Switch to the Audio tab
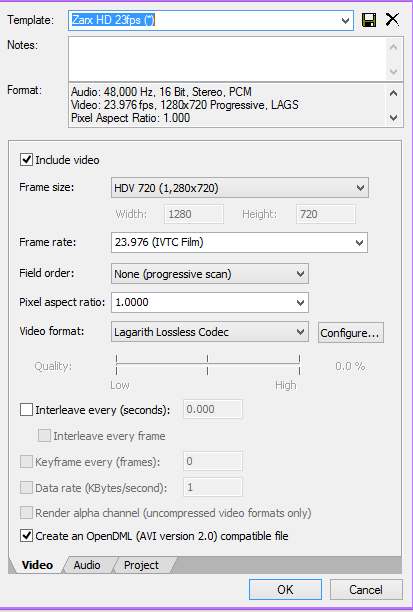Viewport: 413px width, 612px height. (87, 565)
